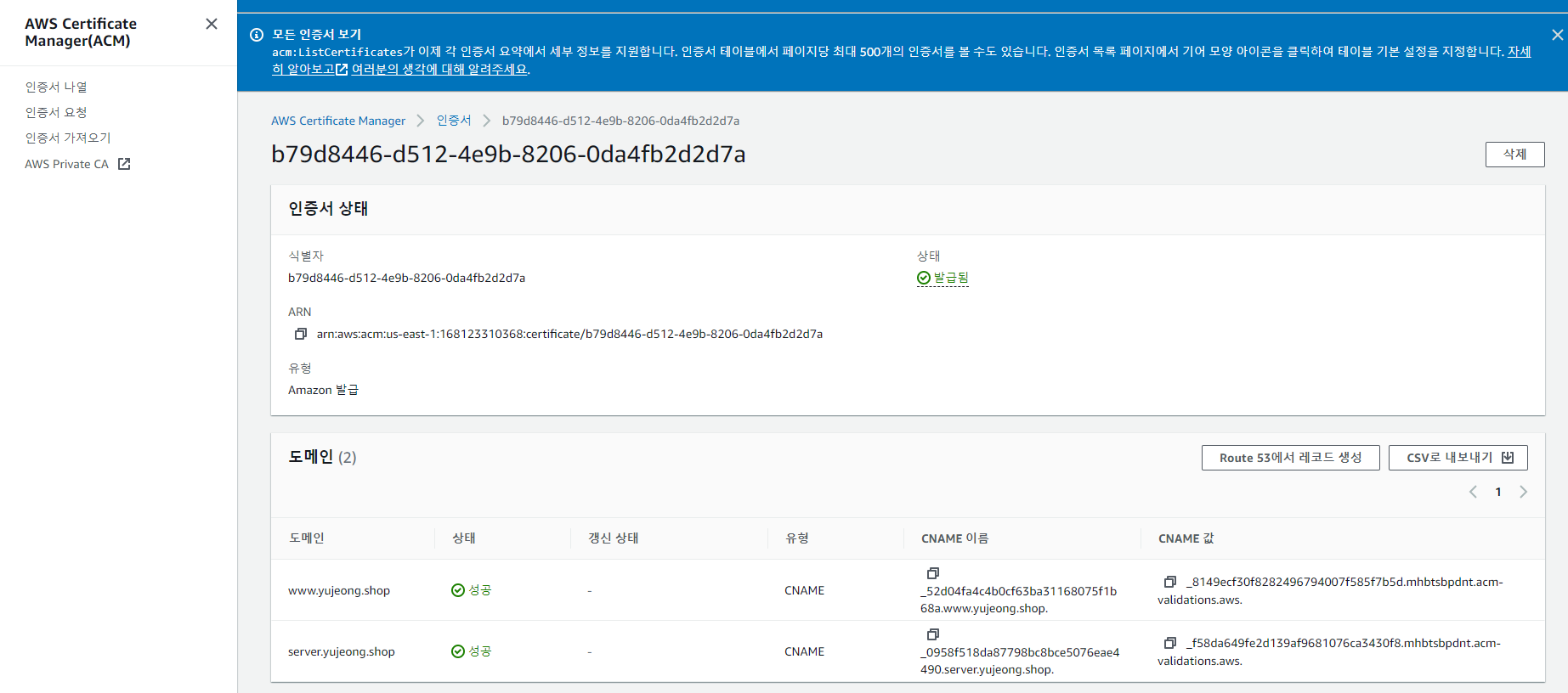Copy the certificate ARN
The width and height of the screenshot is (1568, 693).
click(x=300, y=334)
